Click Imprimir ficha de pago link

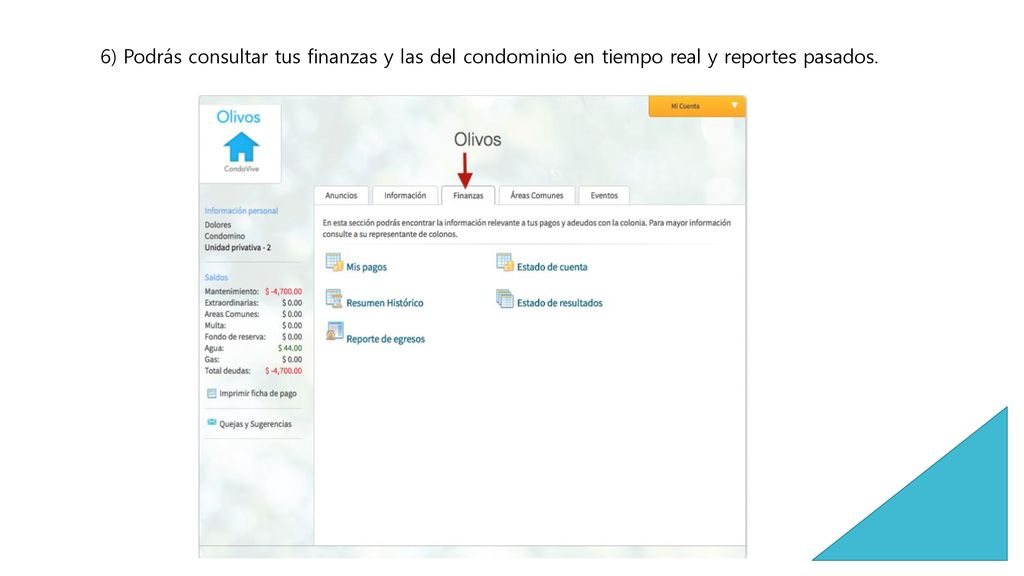(258, 394)
